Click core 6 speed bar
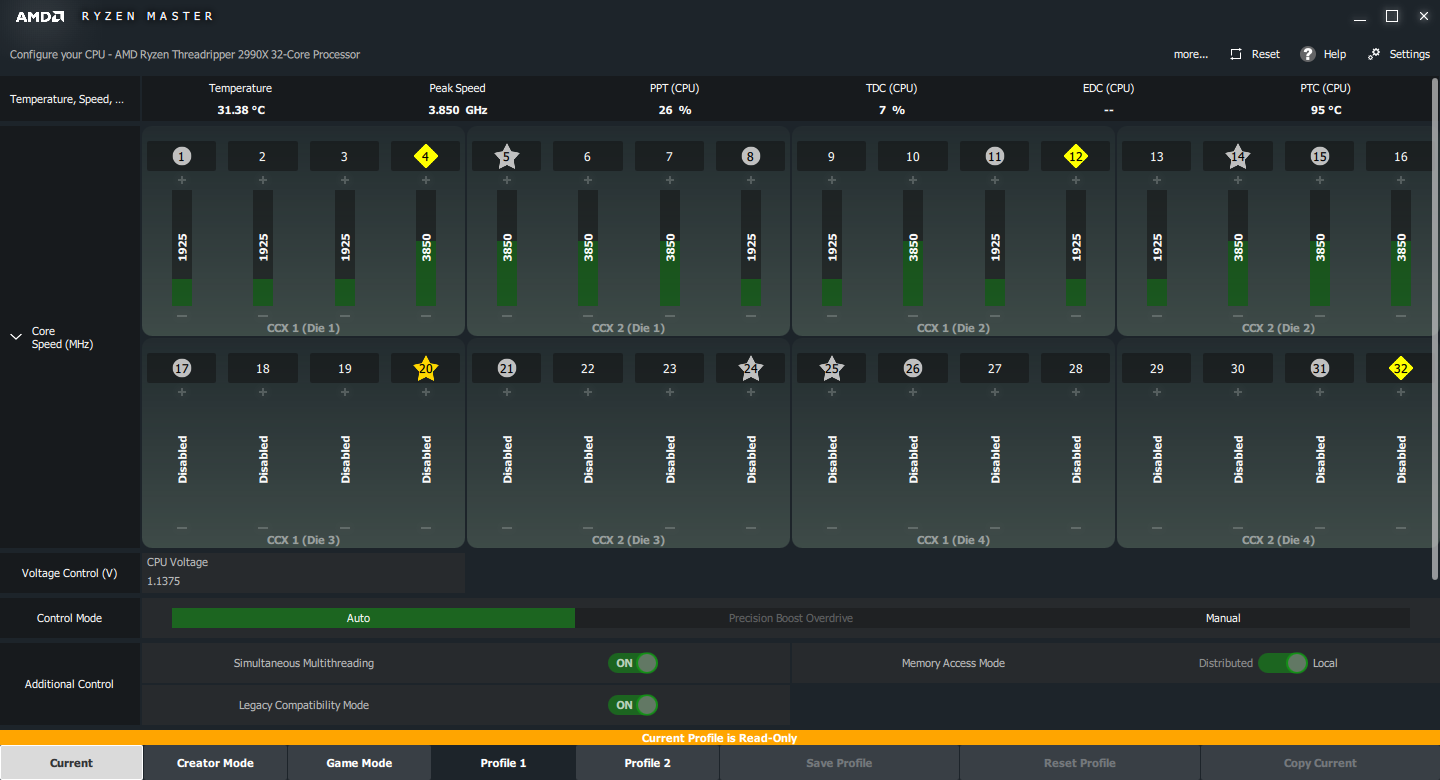Screen dimensions: 1440x780 click(x=588, y=248)
